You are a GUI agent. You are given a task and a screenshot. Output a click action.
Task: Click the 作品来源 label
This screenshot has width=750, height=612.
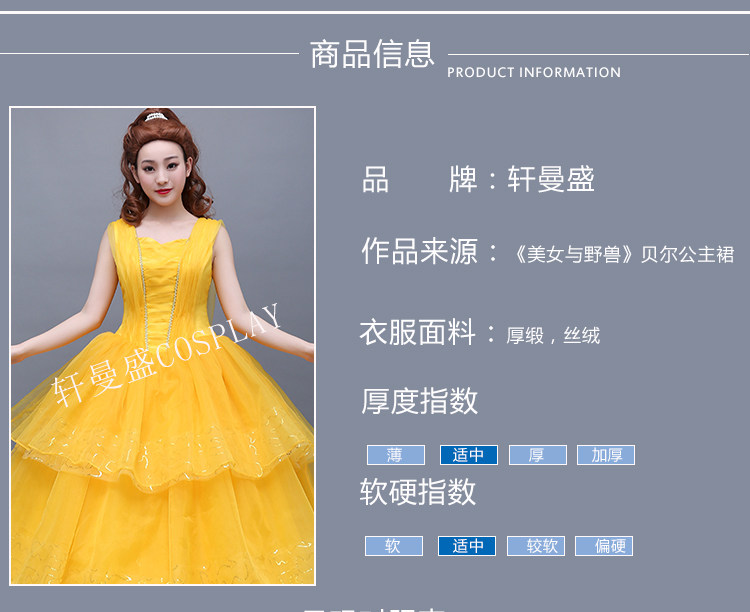pos(419,251)
